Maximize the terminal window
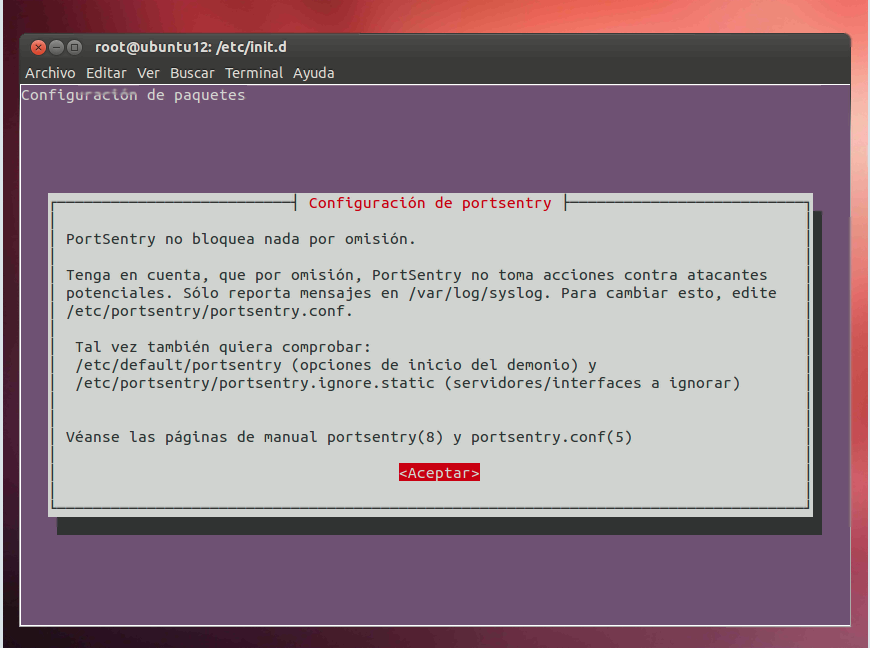Image resolution: width=870 pixels, height=648 pixels. click(x=74, y=47)
